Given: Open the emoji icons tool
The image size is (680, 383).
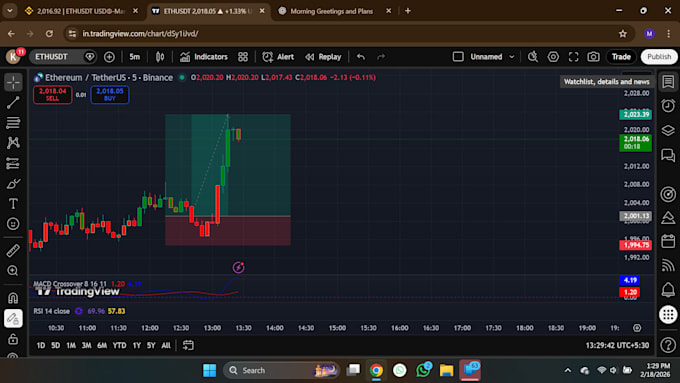Looking at the screenshot, I should click(13, 224).
